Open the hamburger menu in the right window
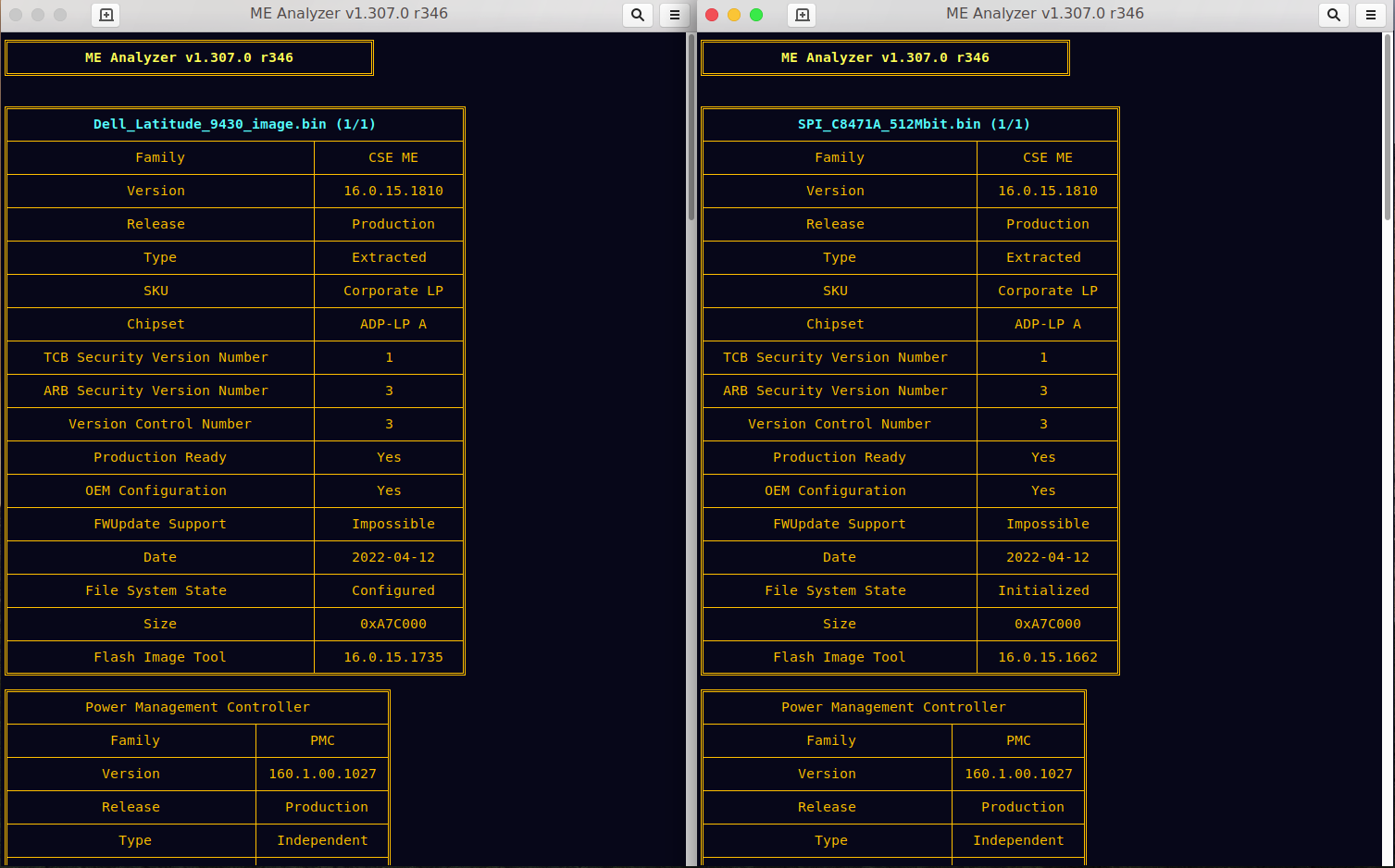This screenshot has height=868, width=1395. click(1371, 15)
